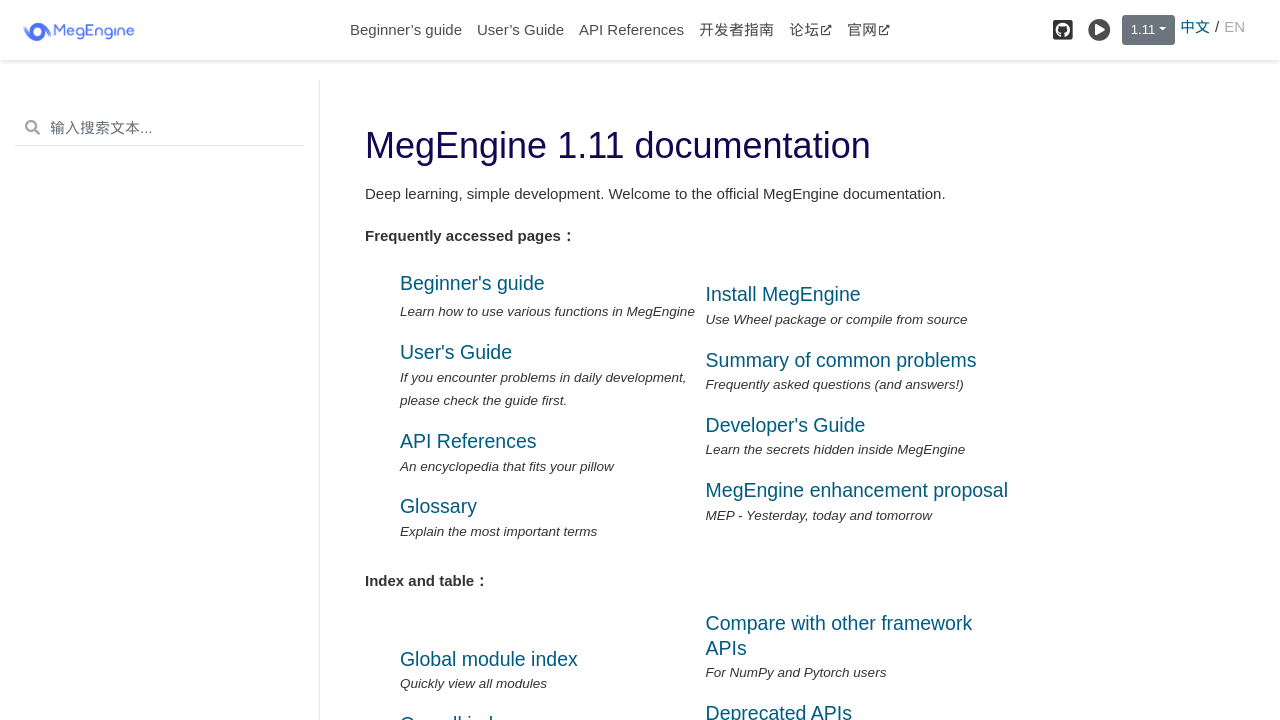The width and height of the screenshot is (1280, 720).
Task: Open the 1.11 version dropdown
Action: pyautogui.click(x=1148, y=30)
